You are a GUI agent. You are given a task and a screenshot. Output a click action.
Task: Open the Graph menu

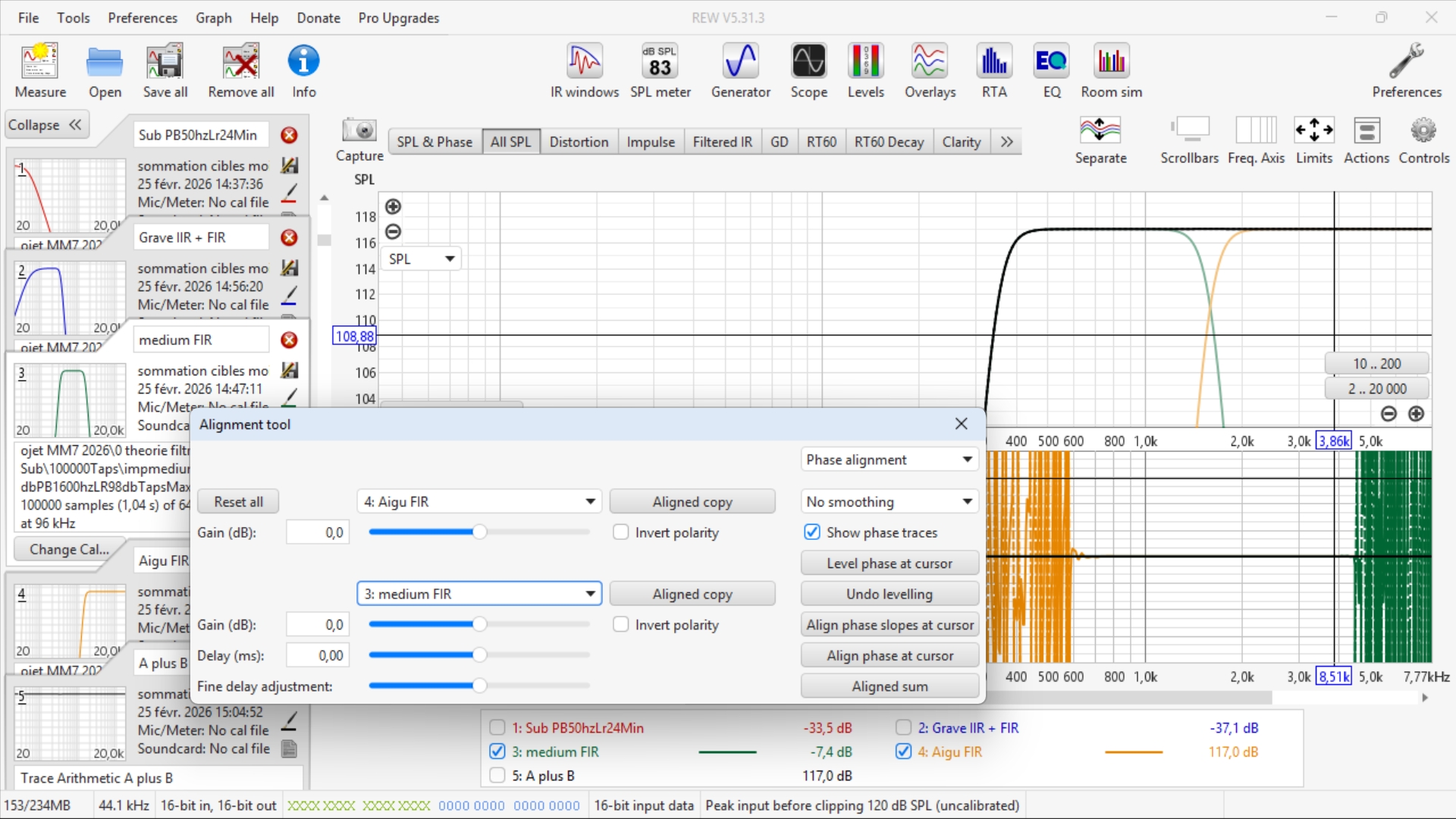(213, 17)
